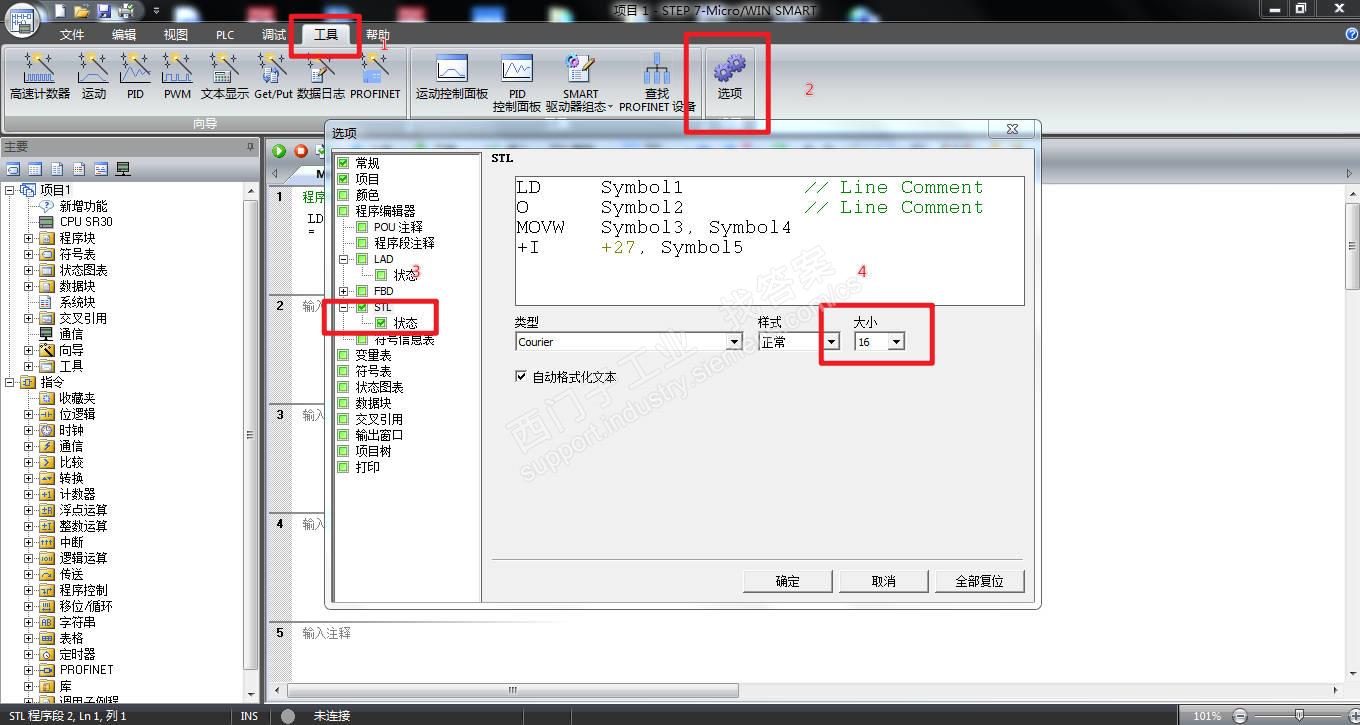
Task: Open the 帮助 ribbon tab
Action: click(x=378, y=34)
